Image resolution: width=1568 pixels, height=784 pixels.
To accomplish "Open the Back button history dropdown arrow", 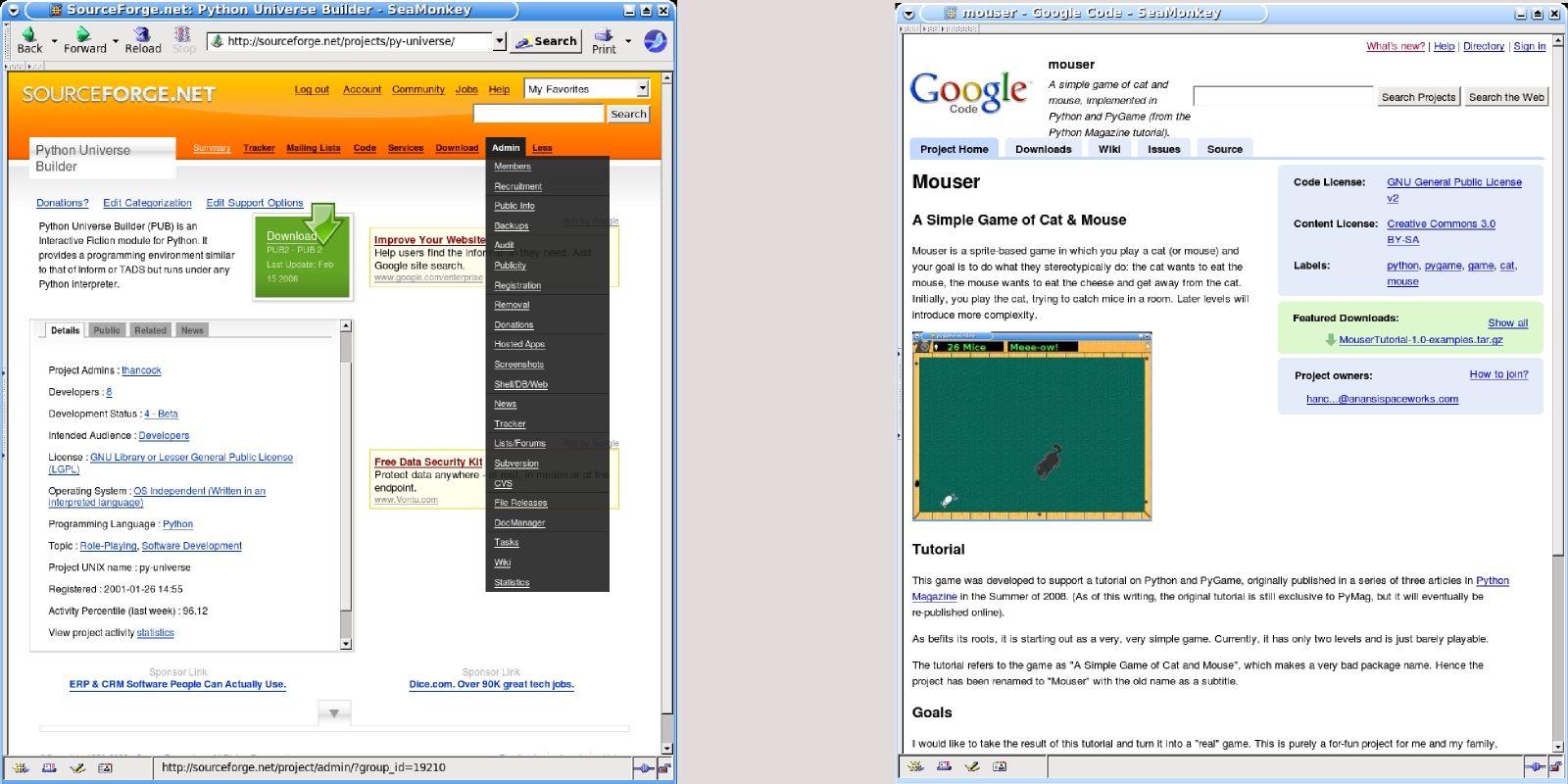I will pyautogui.click(x=54, y=41).
